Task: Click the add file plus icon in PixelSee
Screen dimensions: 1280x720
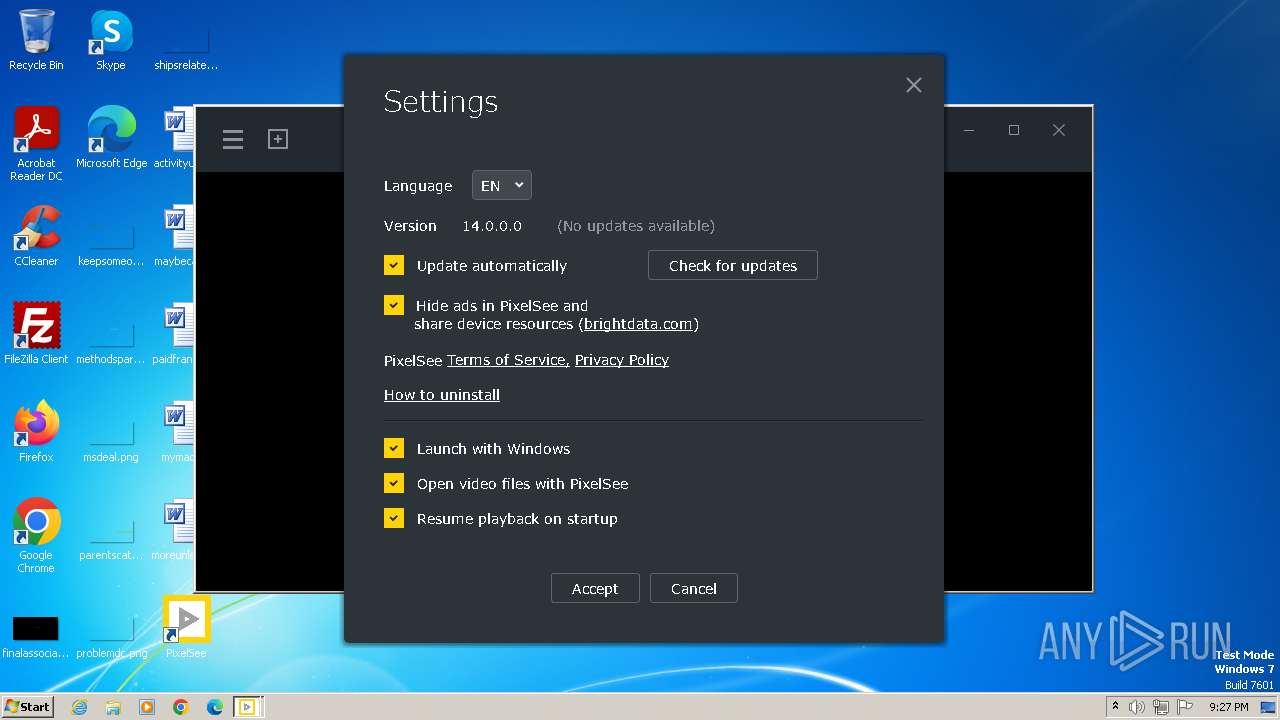Action: coord(278,139)
